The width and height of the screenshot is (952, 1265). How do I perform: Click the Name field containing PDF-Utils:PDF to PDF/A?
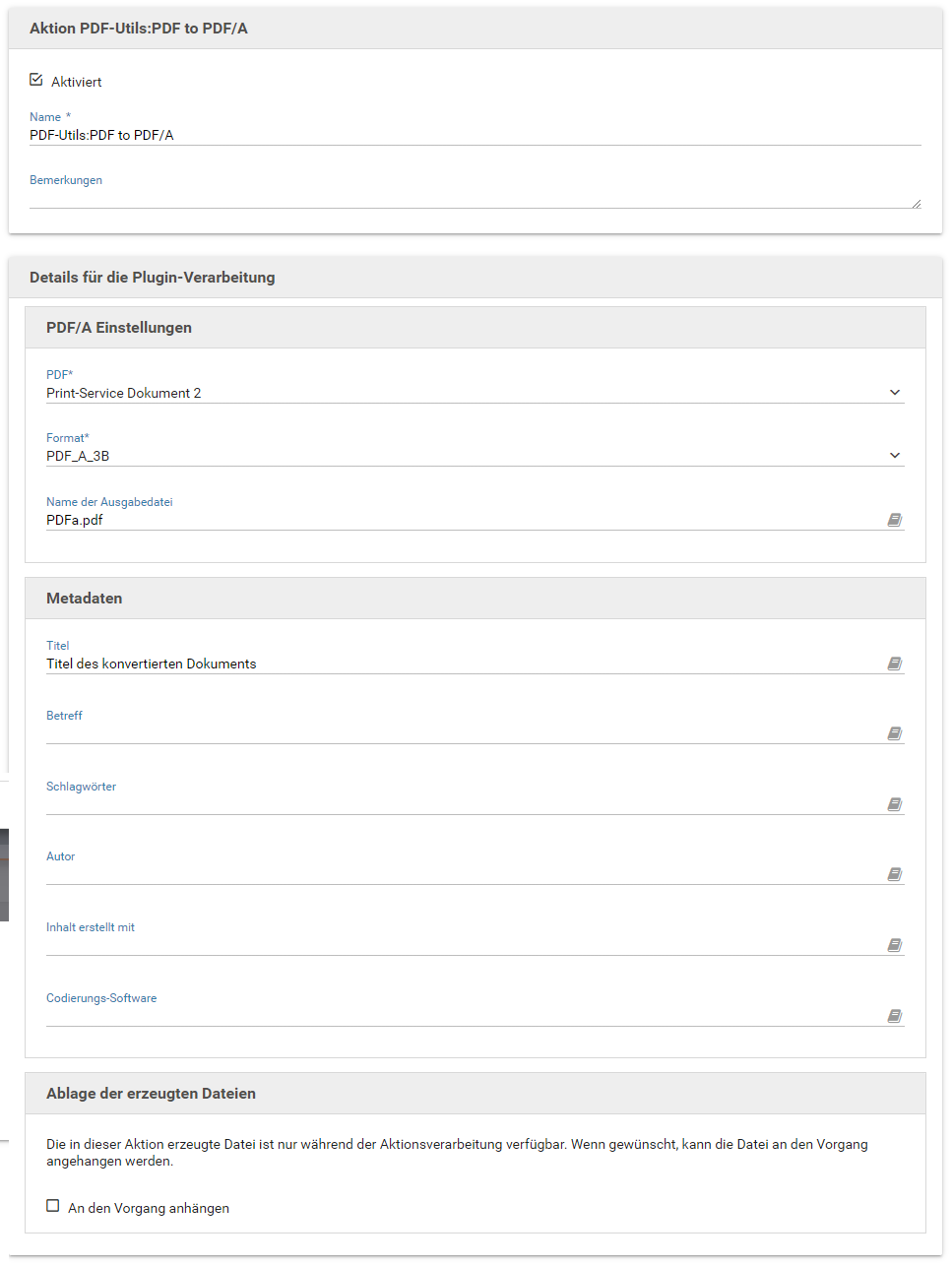tap(473, 135)
